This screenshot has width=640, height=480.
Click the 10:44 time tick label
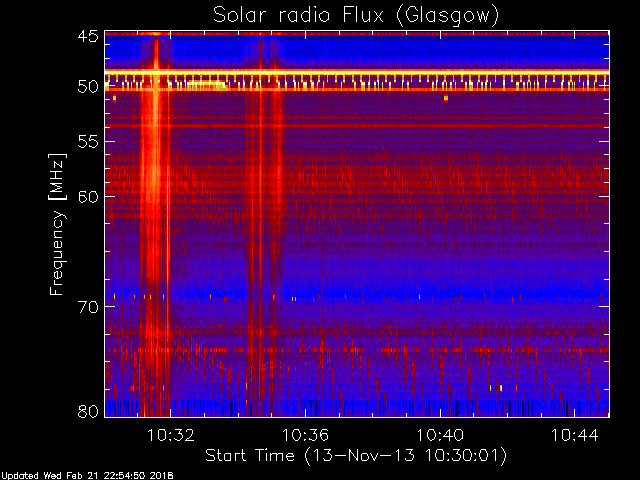[575, 435]
